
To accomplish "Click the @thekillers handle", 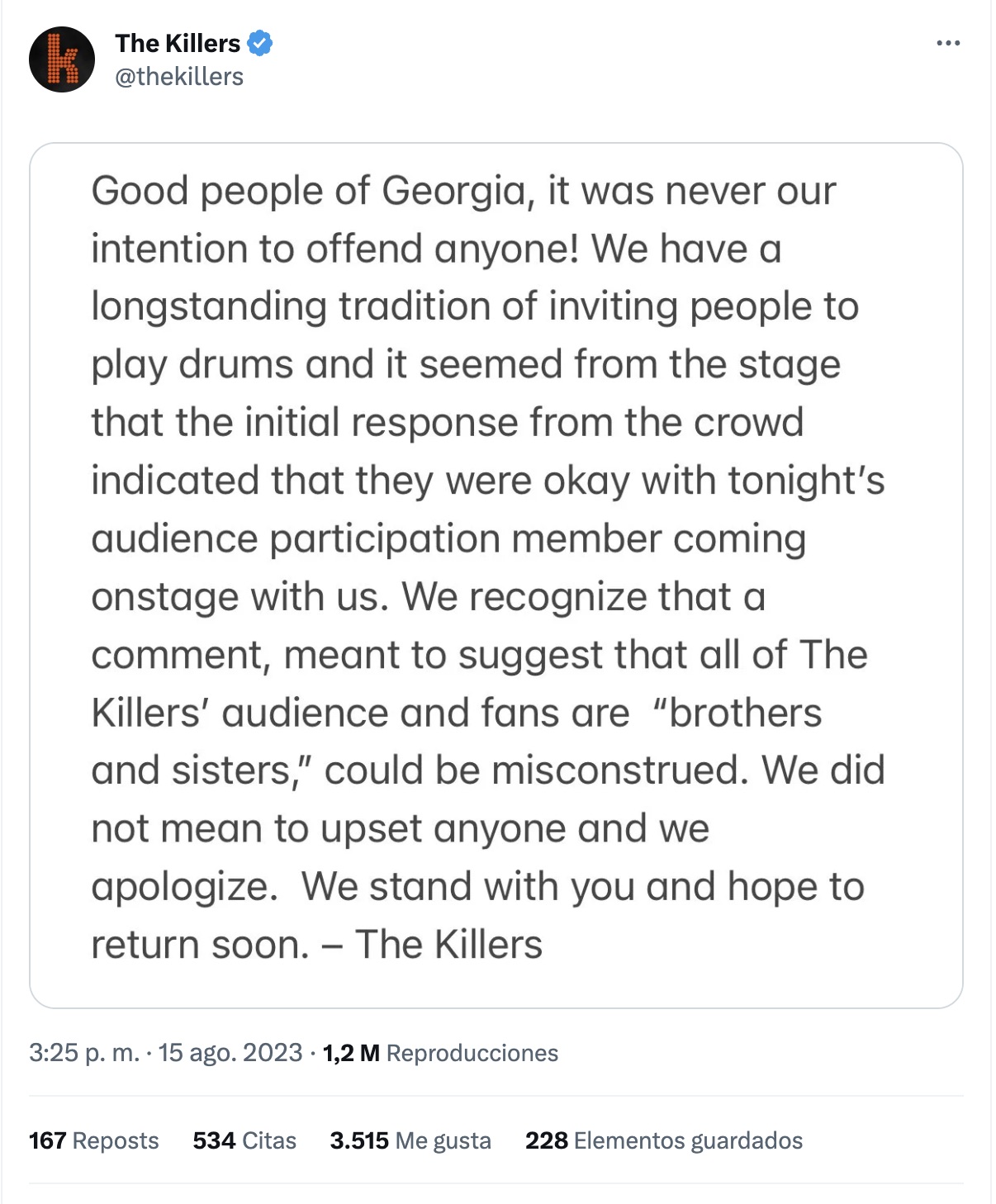I will click(x=179, y=77).
